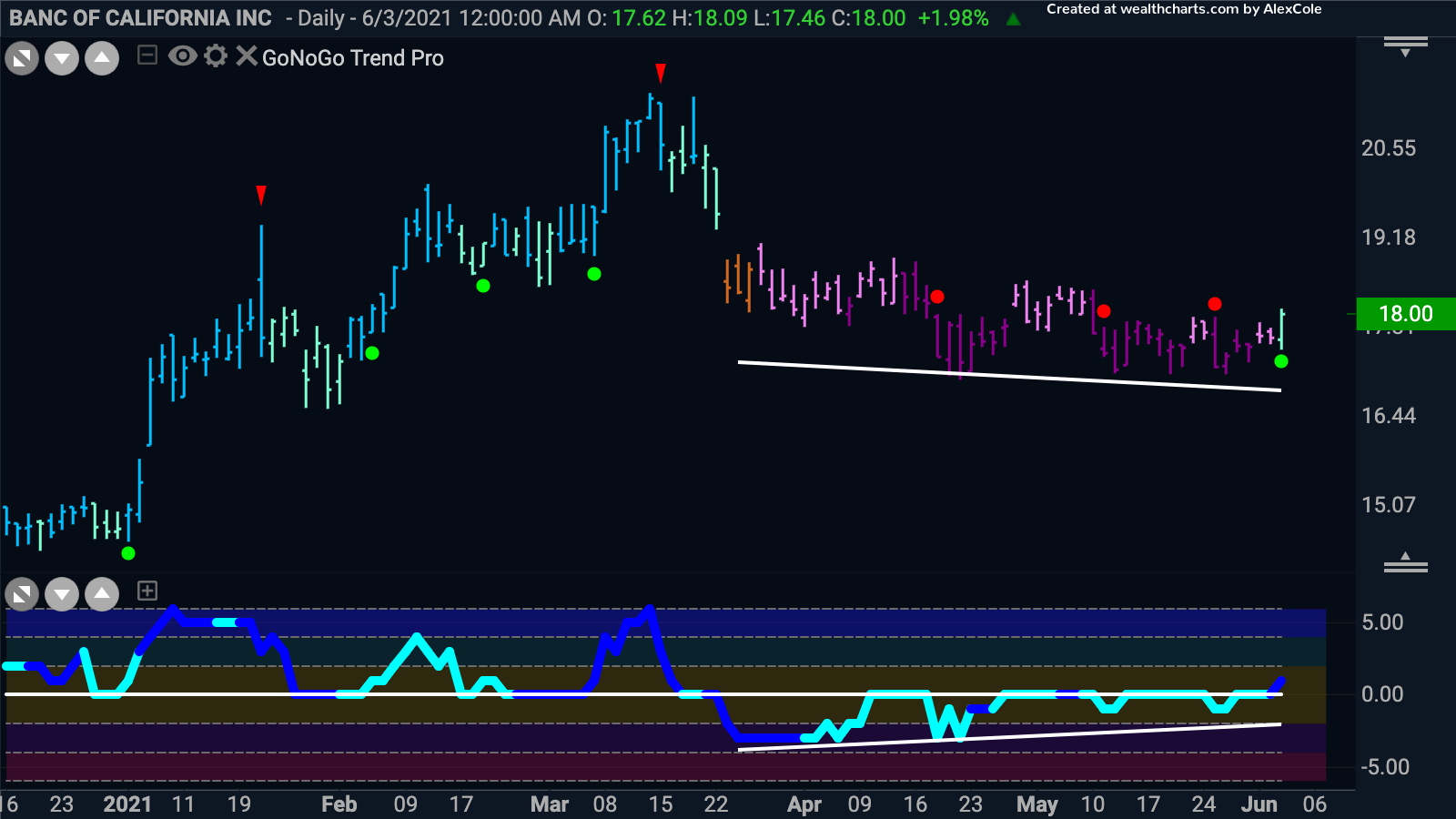
Task: Click the 20.55 price axis label
Action: tap(1389, 148)
